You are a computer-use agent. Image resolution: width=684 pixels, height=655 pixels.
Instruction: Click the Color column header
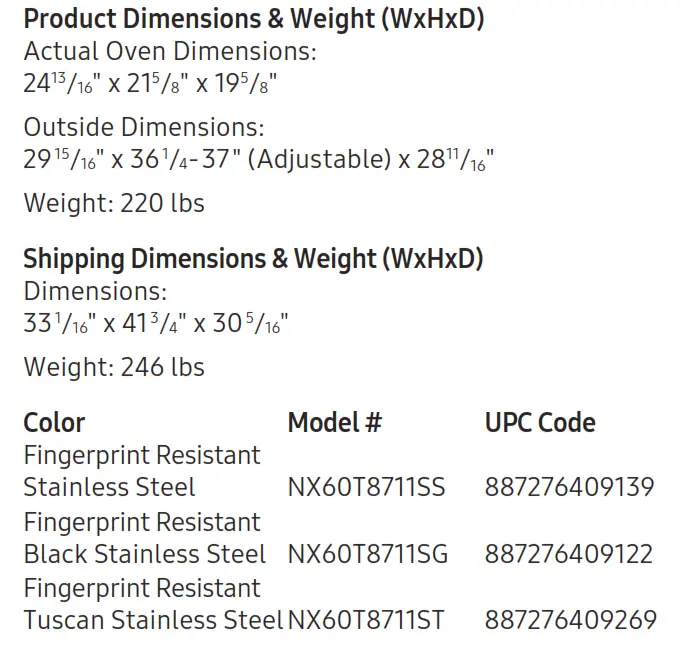[x=54, y=423]
